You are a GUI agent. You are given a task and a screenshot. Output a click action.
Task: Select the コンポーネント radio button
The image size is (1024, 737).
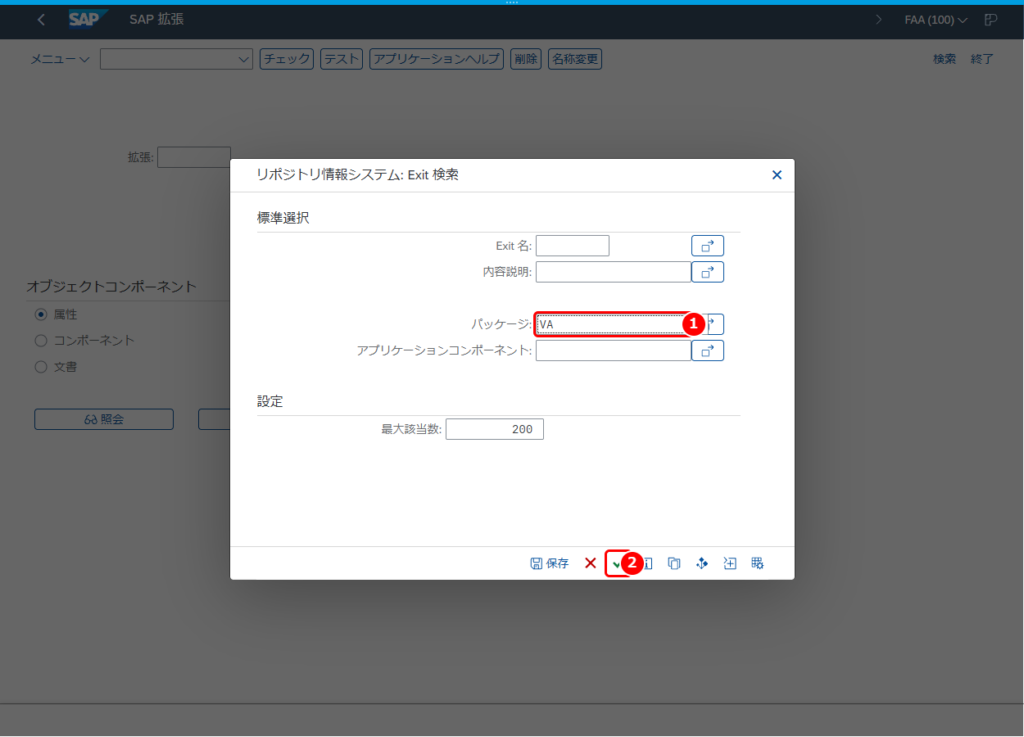[x=41, y=341]
